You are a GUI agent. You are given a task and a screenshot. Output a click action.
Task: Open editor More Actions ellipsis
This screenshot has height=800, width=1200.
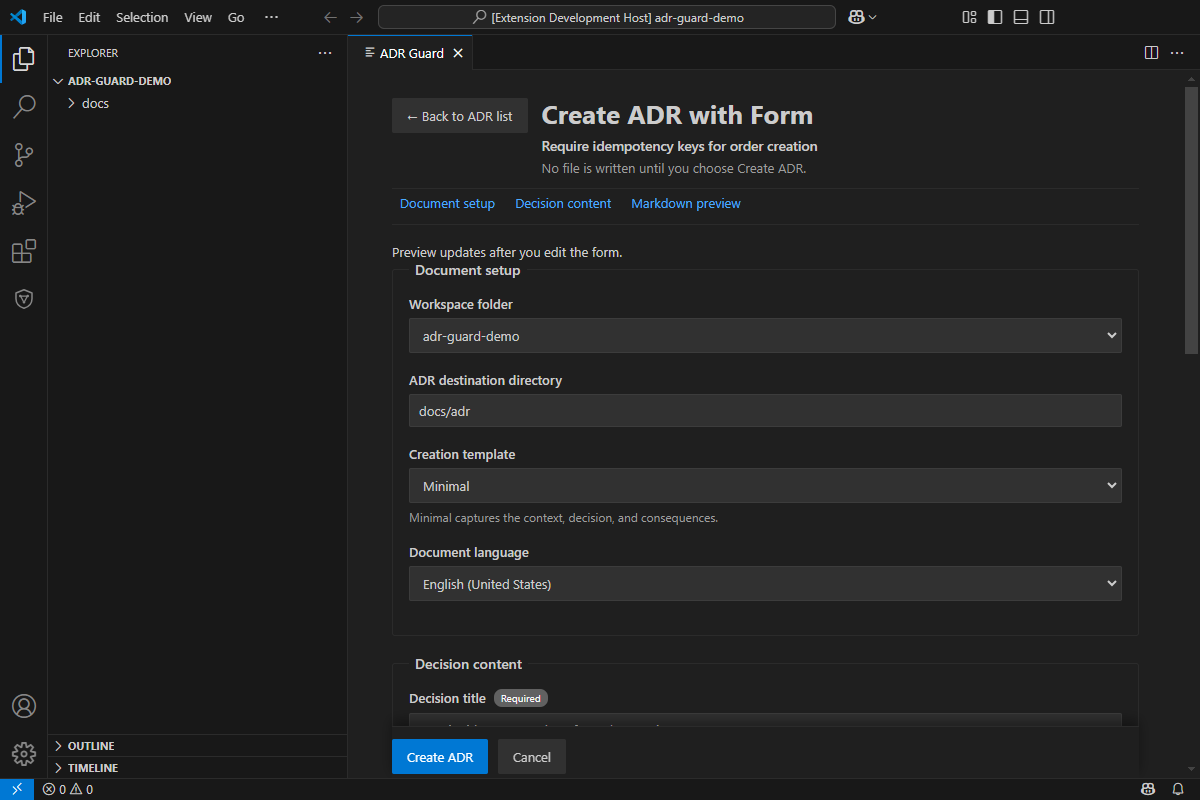(1177, 53)
